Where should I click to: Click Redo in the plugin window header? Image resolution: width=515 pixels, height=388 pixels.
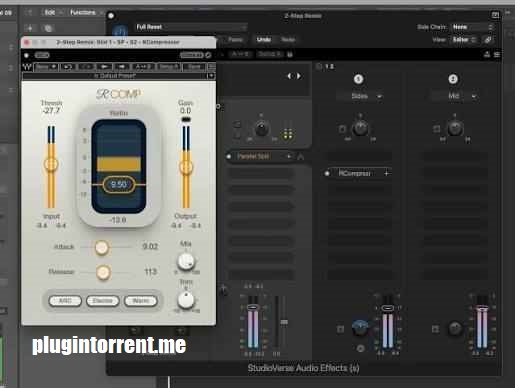(288, 39)
